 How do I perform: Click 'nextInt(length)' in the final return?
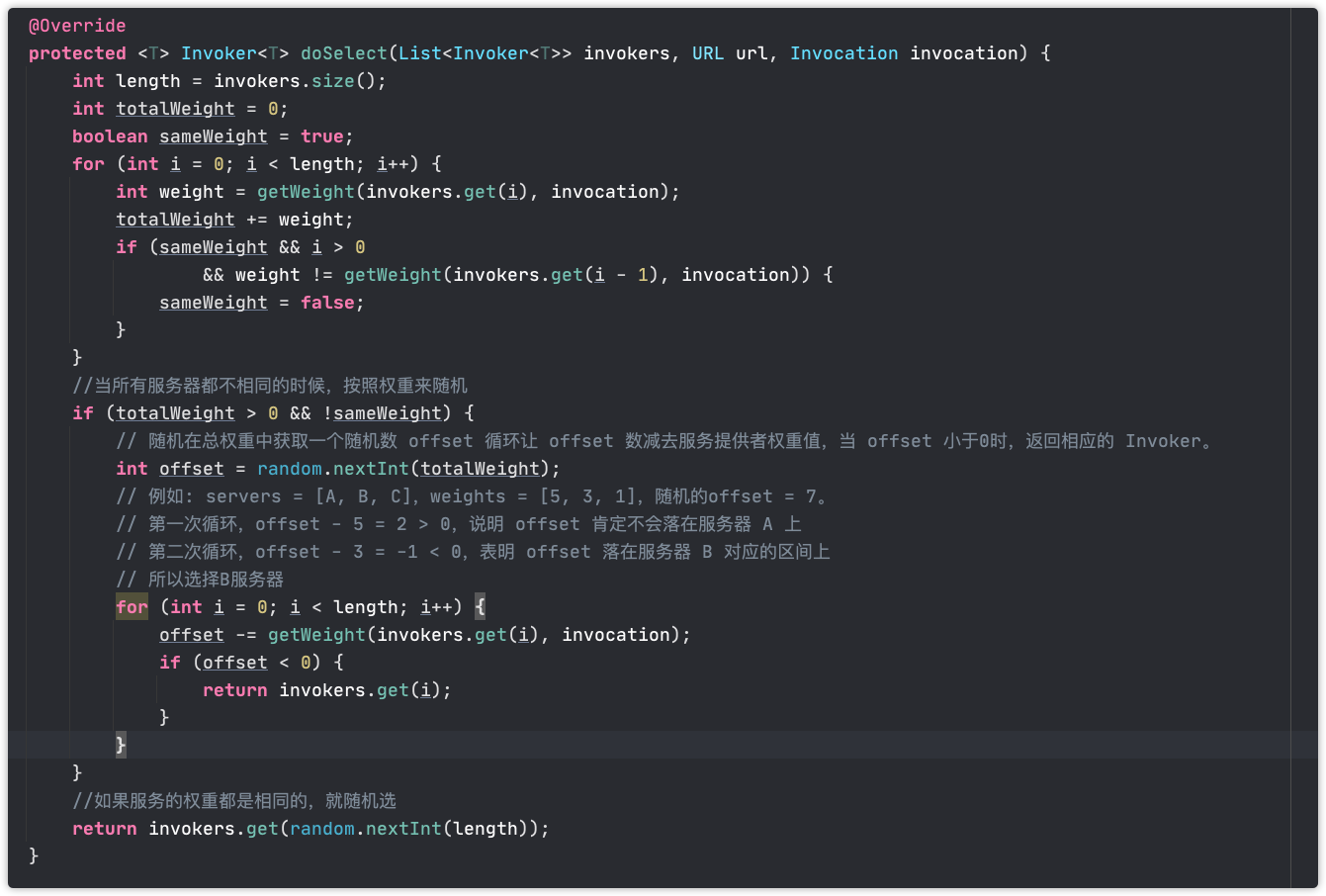(447, 829)
